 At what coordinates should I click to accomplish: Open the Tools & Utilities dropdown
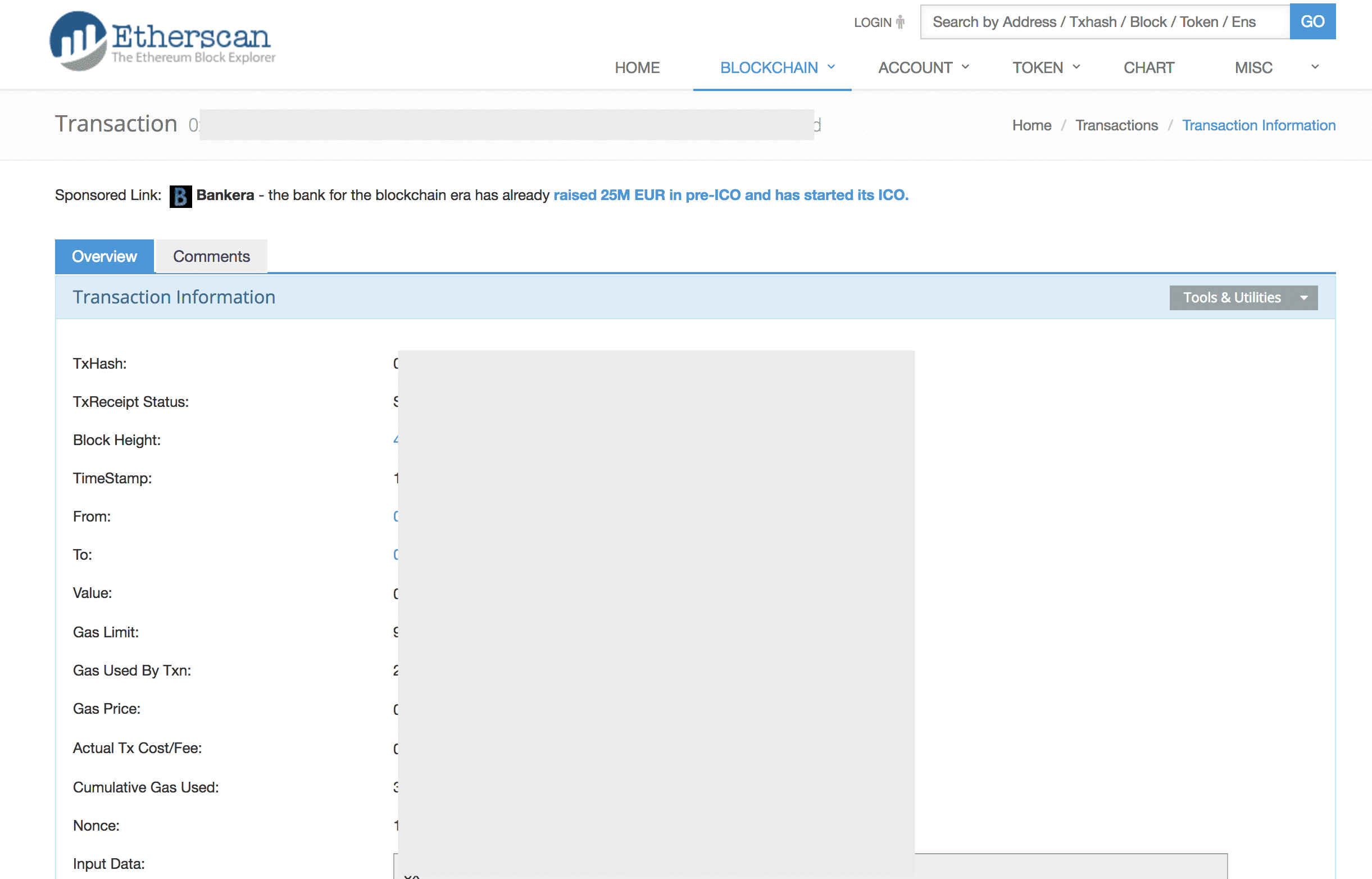(1243, 298)
